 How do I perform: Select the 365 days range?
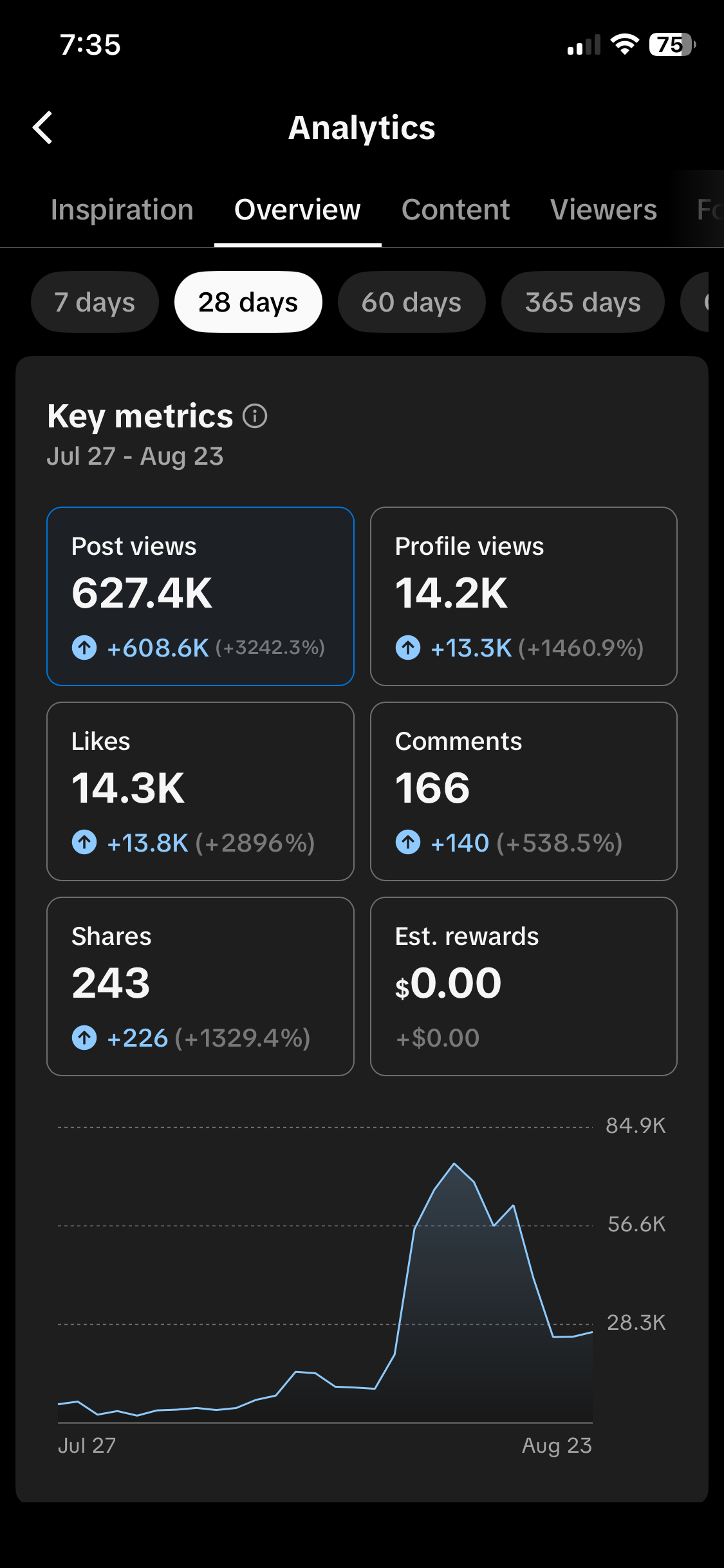coord(582,302)
